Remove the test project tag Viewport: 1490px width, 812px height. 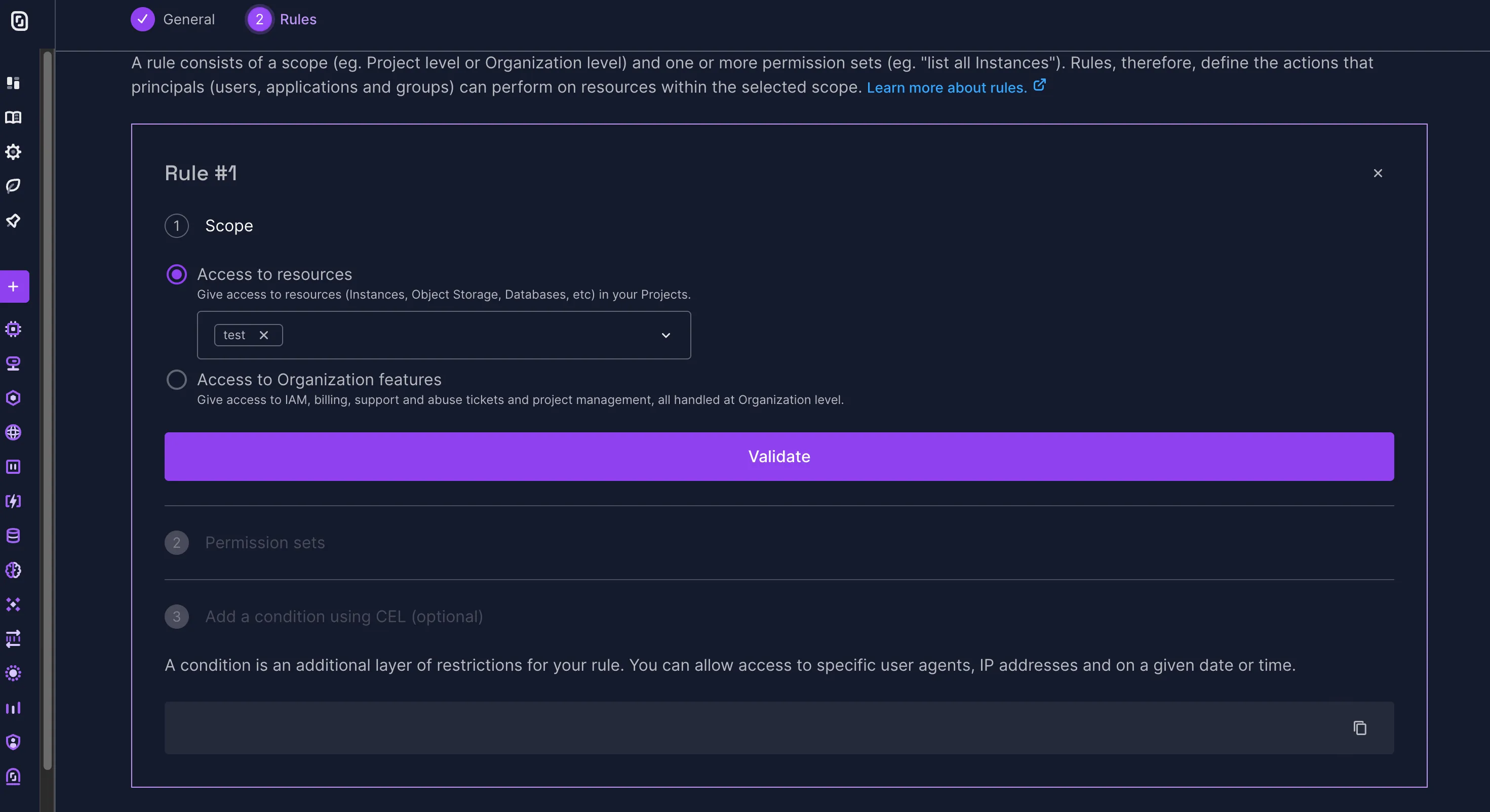click(x=264, y=336)
